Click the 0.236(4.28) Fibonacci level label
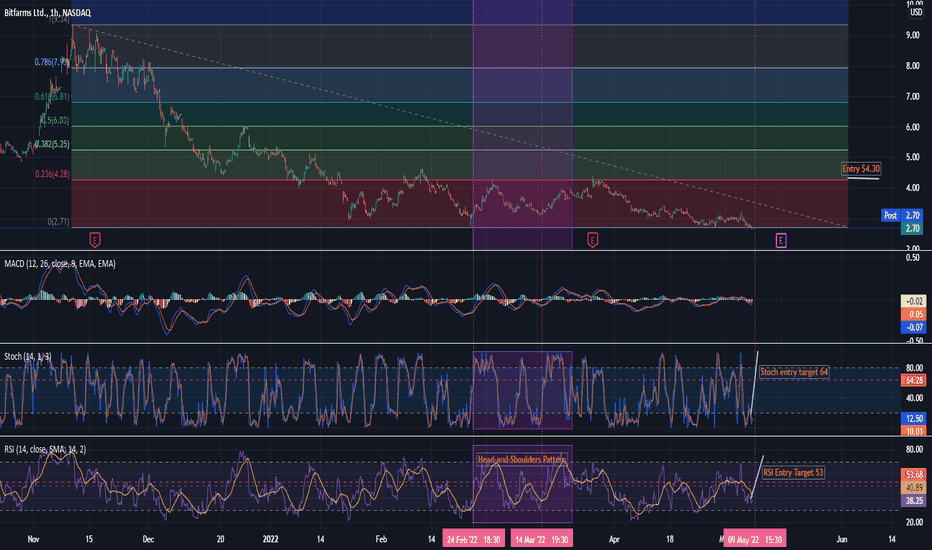 52,174
